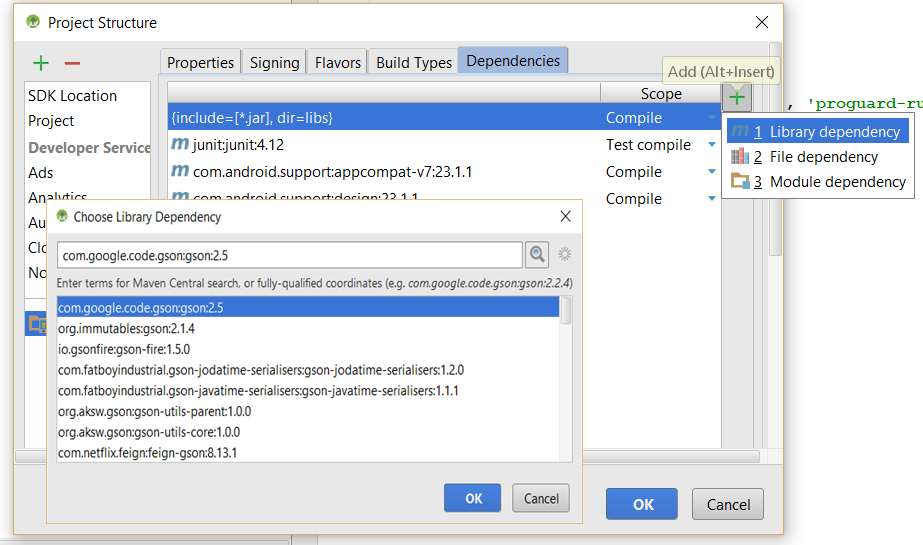Open scope dropdown for appcompat-v7:23.1.1
Viewport: 923px width, 545px height.
(x=712, y=172)
